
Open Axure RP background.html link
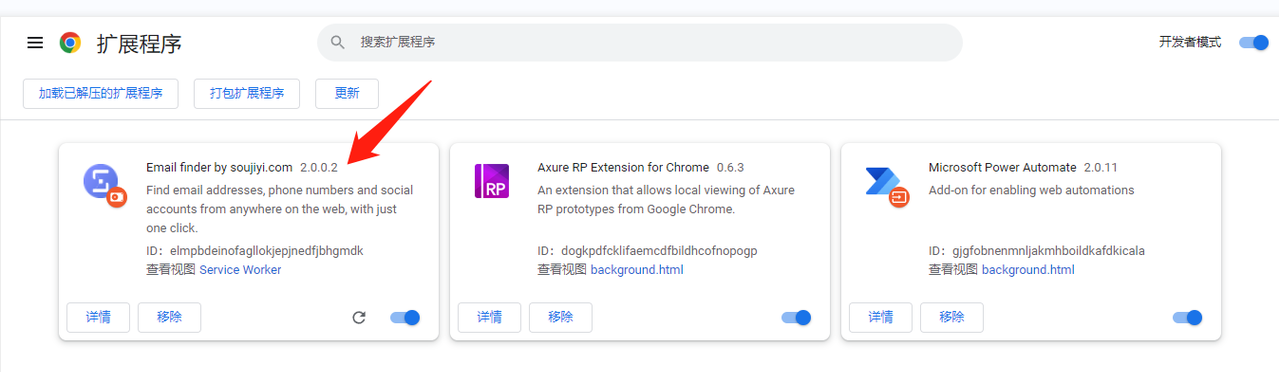[637, 270]
